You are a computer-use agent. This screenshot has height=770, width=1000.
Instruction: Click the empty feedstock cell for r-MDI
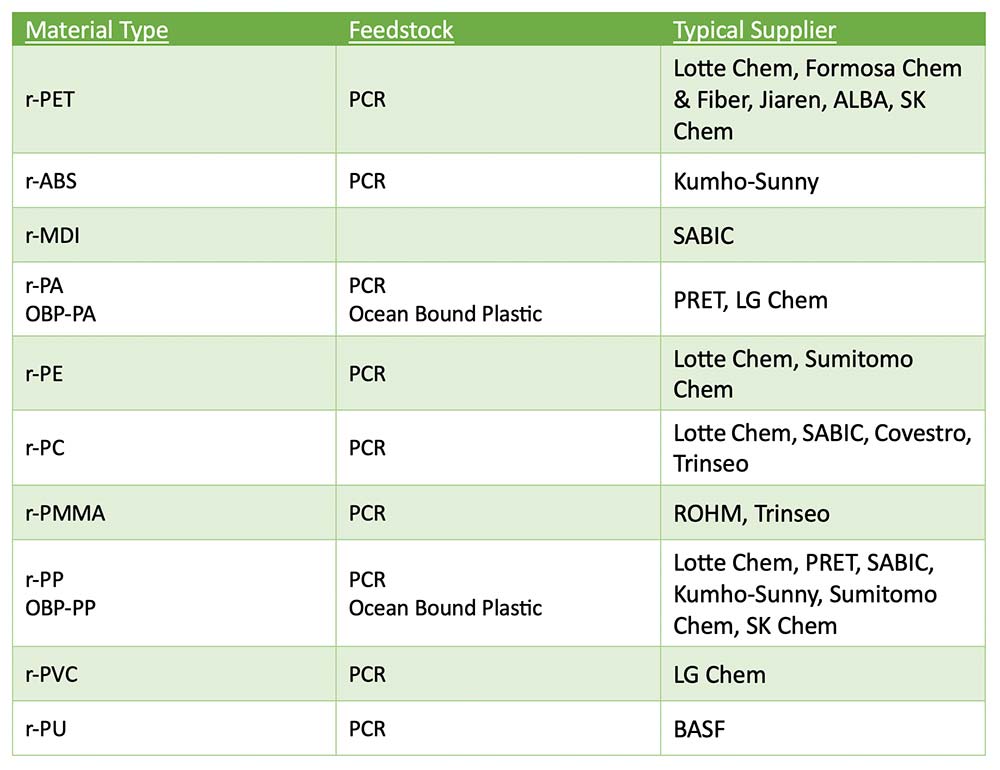click(x=498, y=235)
